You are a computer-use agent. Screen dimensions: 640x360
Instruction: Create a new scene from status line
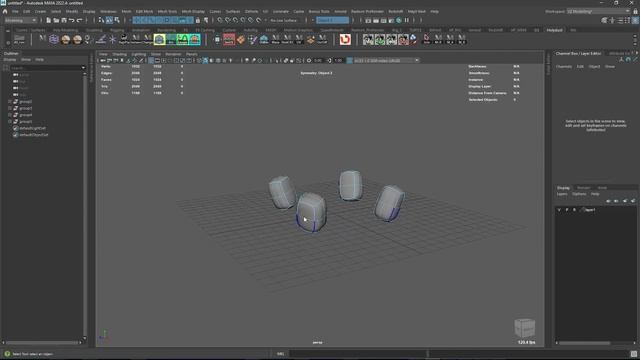[48, 20]
